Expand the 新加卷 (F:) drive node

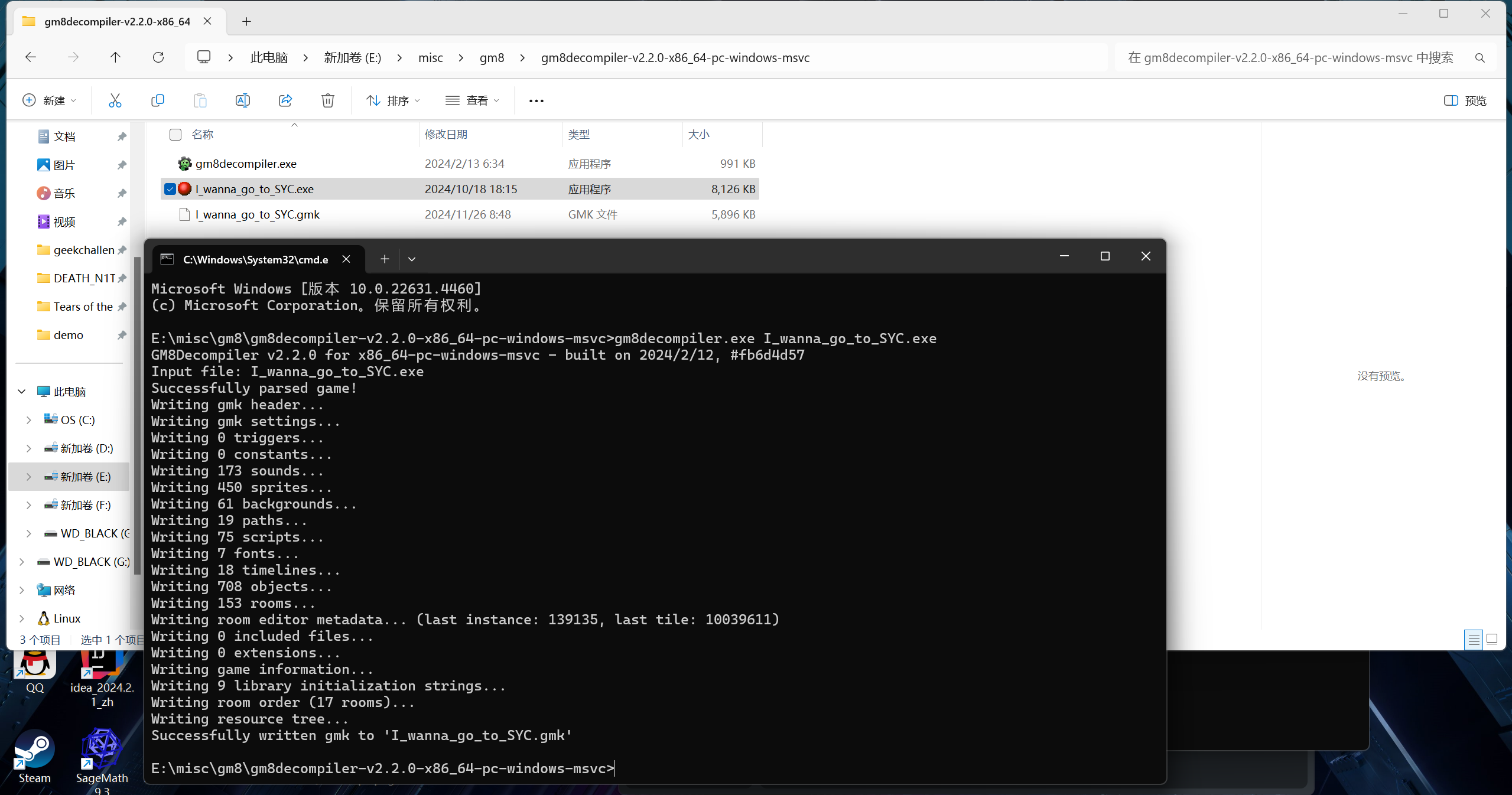point(29,505)
